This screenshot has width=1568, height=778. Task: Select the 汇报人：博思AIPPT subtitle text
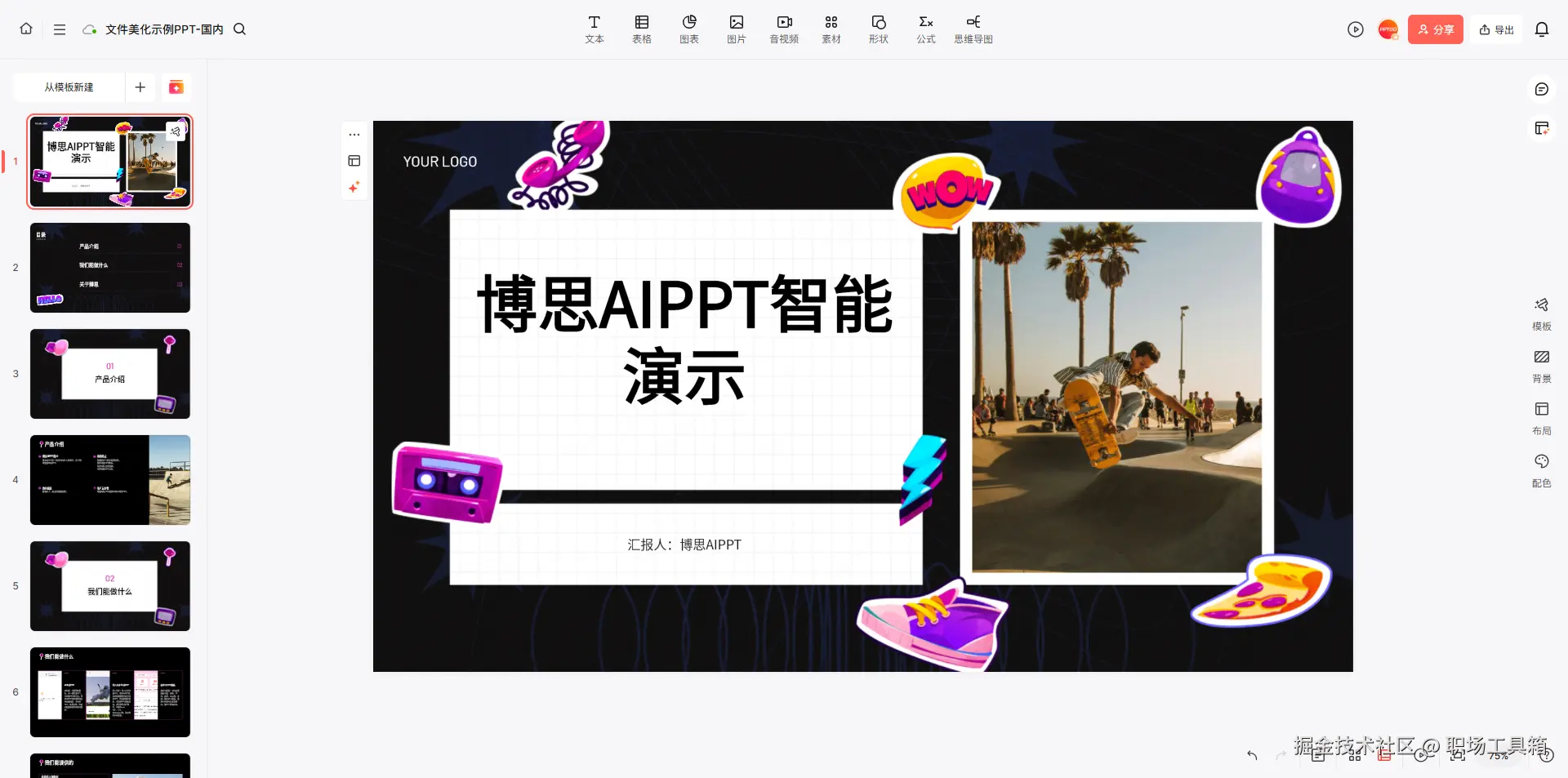[x=684, y=545]
